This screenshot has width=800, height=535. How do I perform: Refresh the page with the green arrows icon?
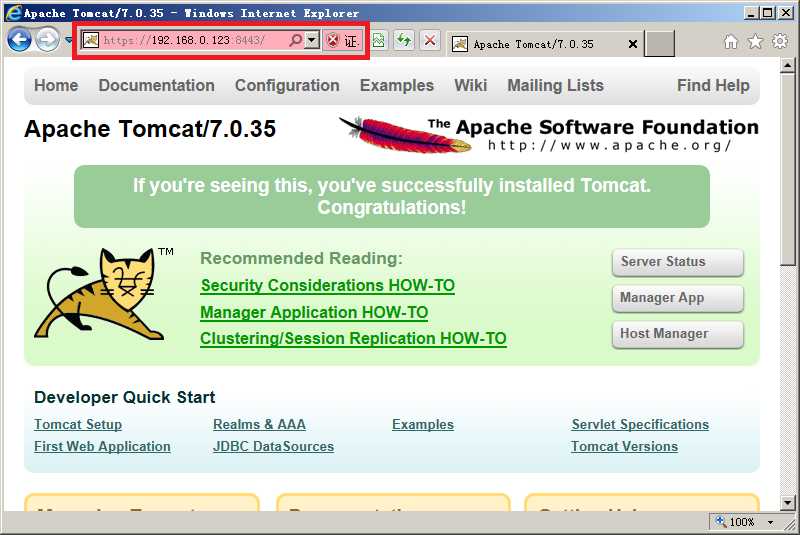coord(404,40)
